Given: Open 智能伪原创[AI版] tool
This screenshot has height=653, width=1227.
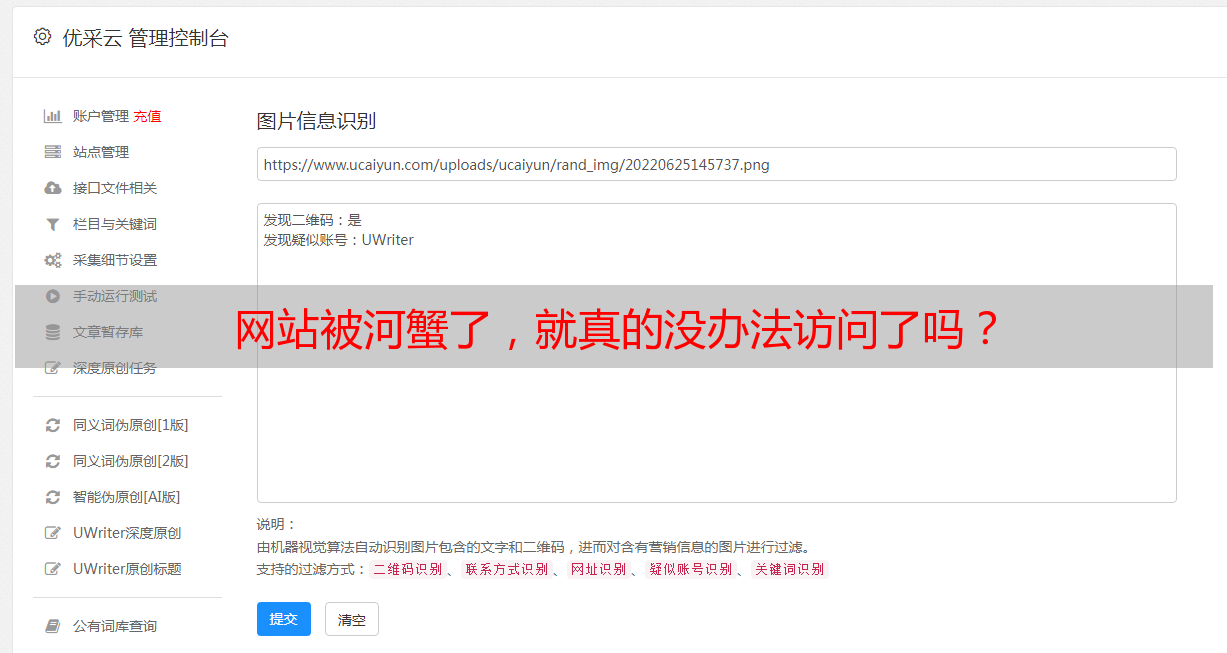Looking at the screenshot, I should tap(127, 497).
